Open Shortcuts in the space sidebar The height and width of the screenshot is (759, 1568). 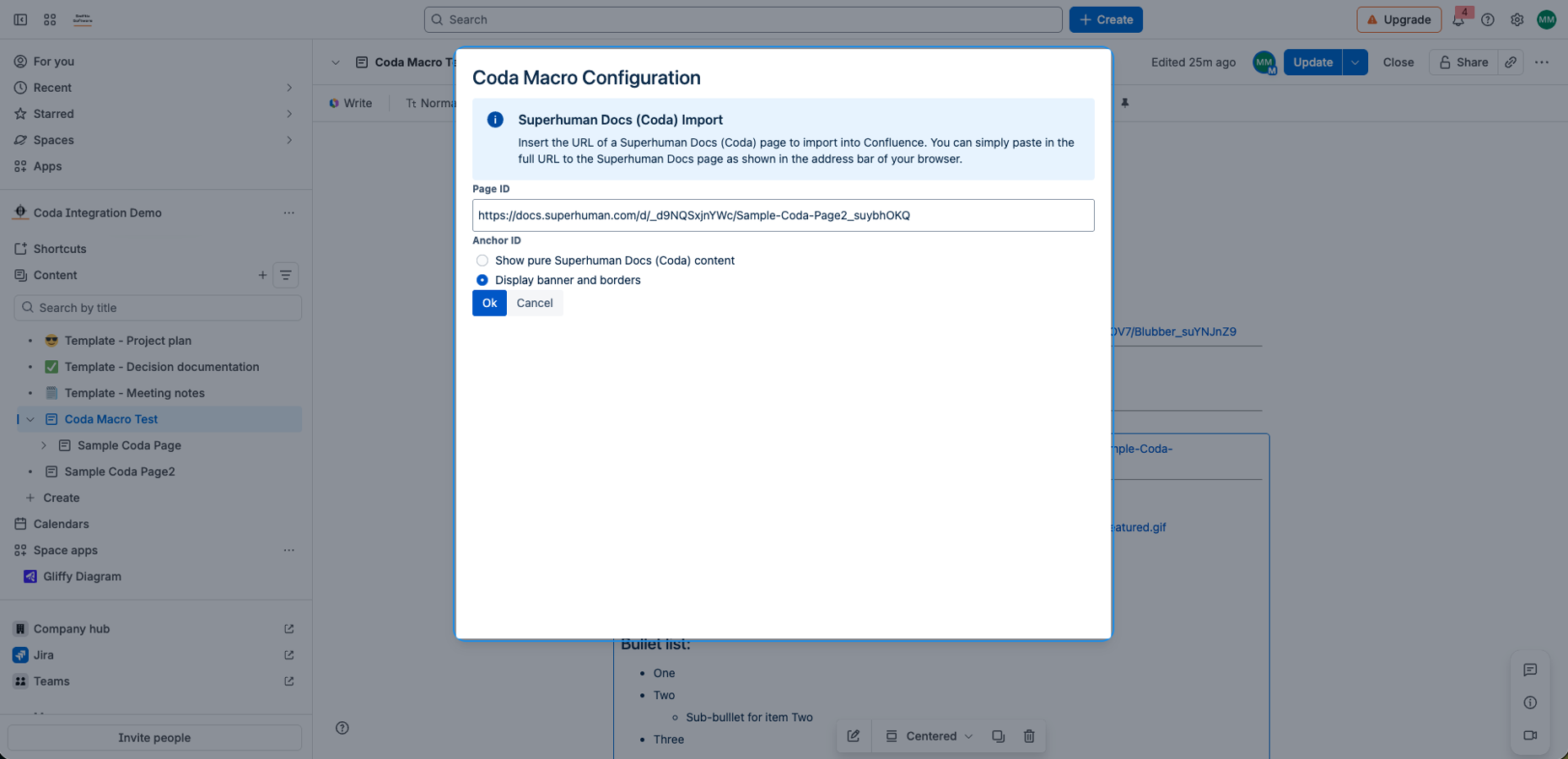[60, 249]
